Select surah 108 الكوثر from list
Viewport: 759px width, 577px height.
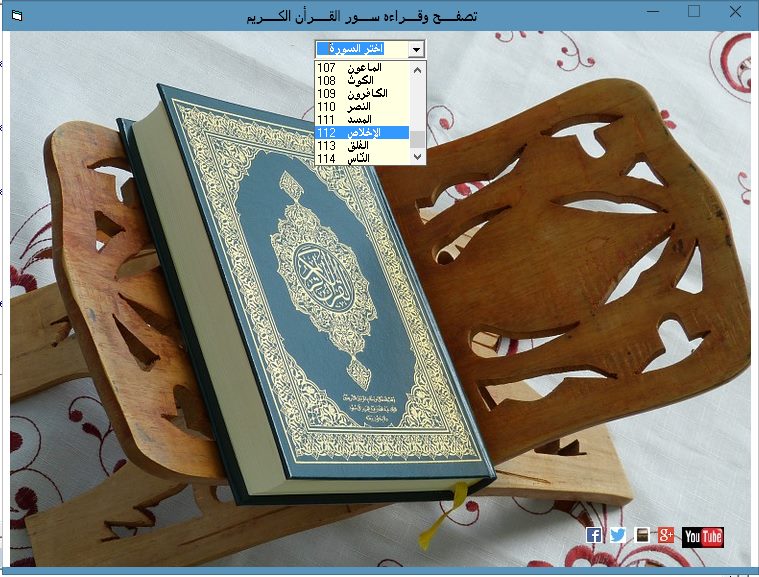click(362, 81)
